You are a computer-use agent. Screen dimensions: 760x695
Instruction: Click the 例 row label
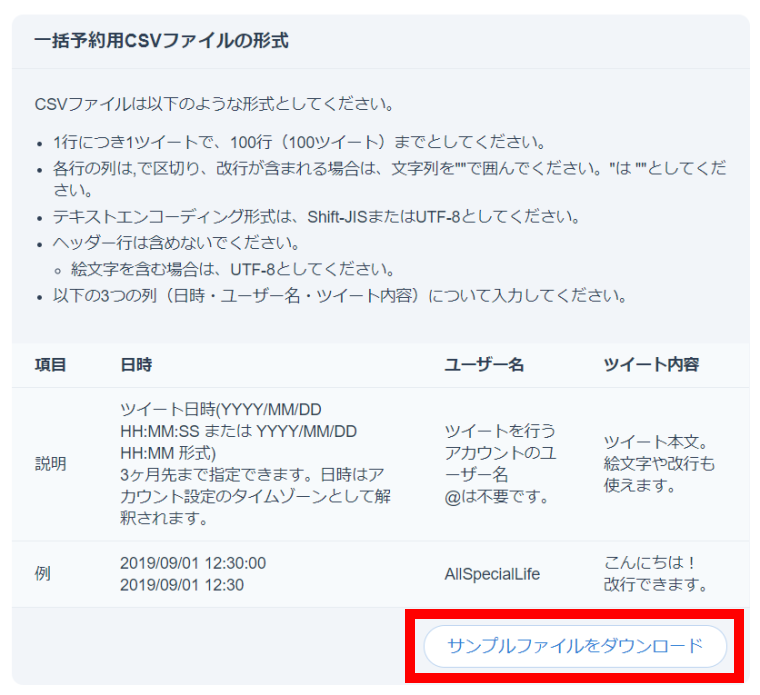click(x=42, y=574)
